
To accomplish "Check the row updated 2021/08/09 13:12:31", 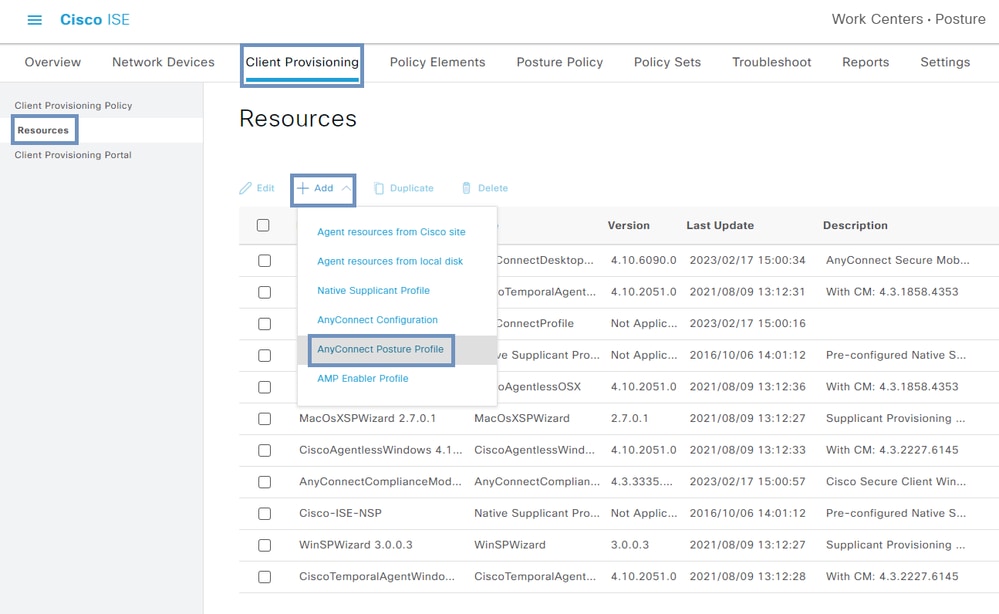I will 264,292.
